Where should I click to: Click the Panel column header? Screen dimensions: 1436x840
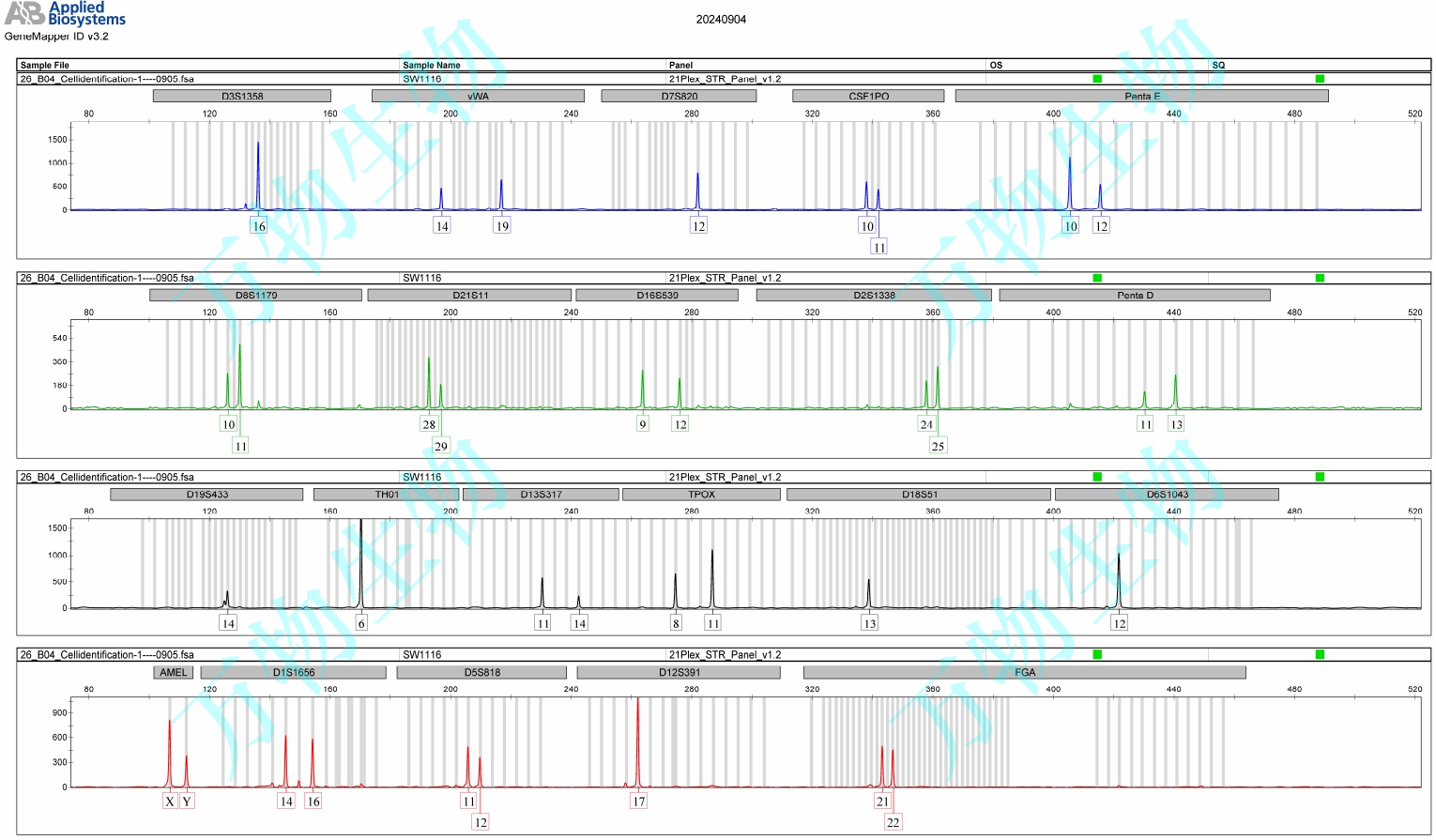[x=680, y=66]
